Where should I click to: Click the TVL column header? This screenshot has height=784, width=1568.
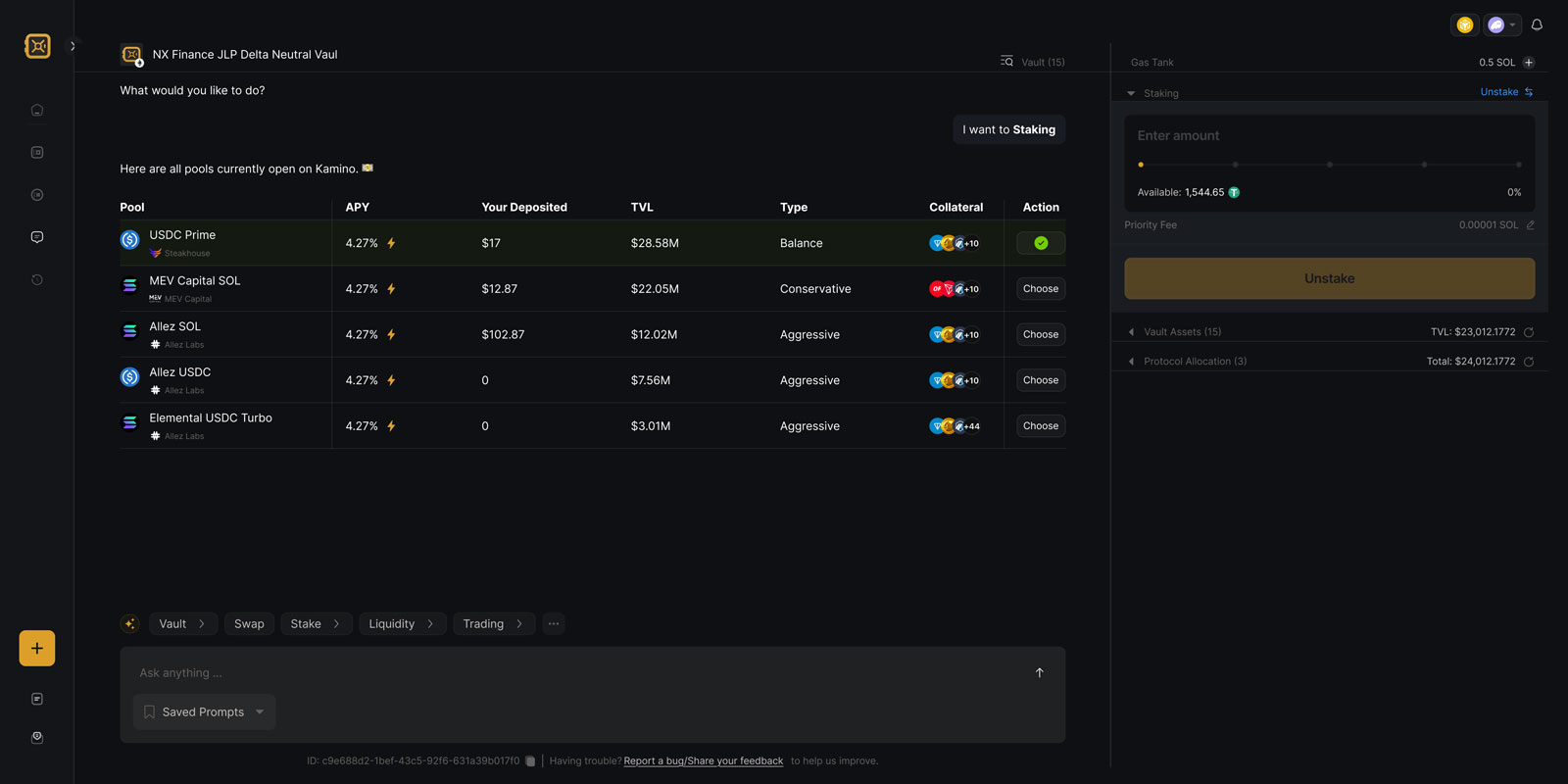642,208
